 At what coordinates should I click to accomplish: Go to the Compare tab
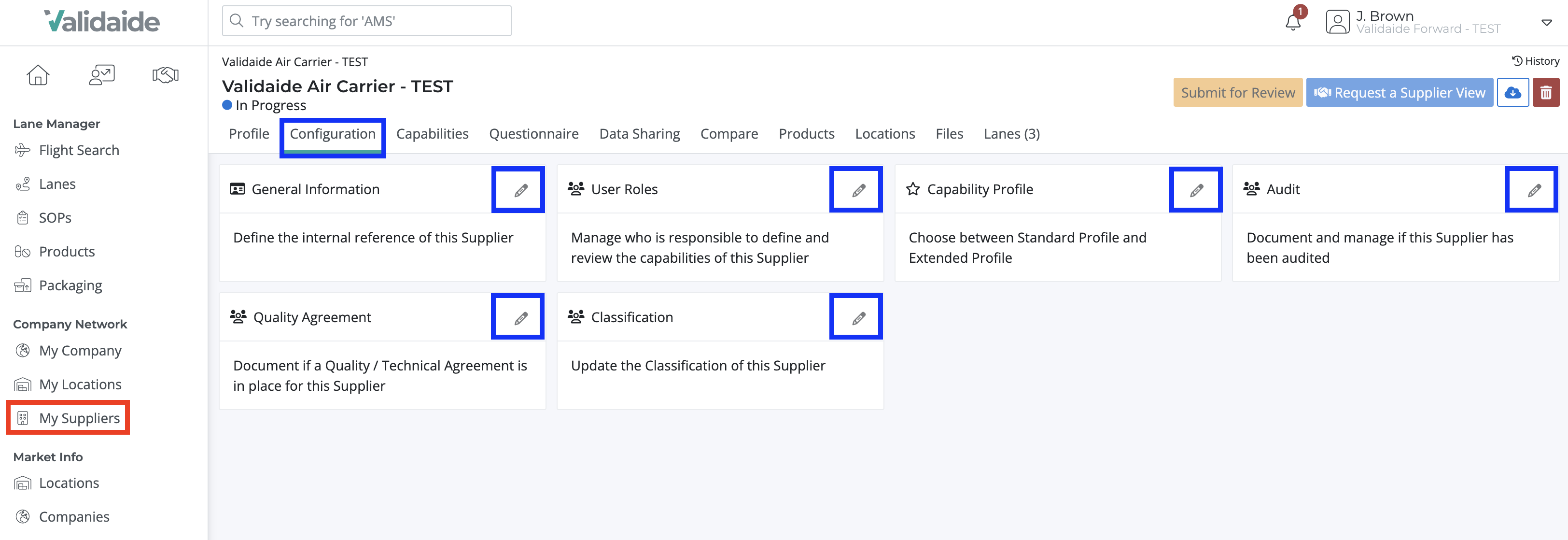(729, 134)
